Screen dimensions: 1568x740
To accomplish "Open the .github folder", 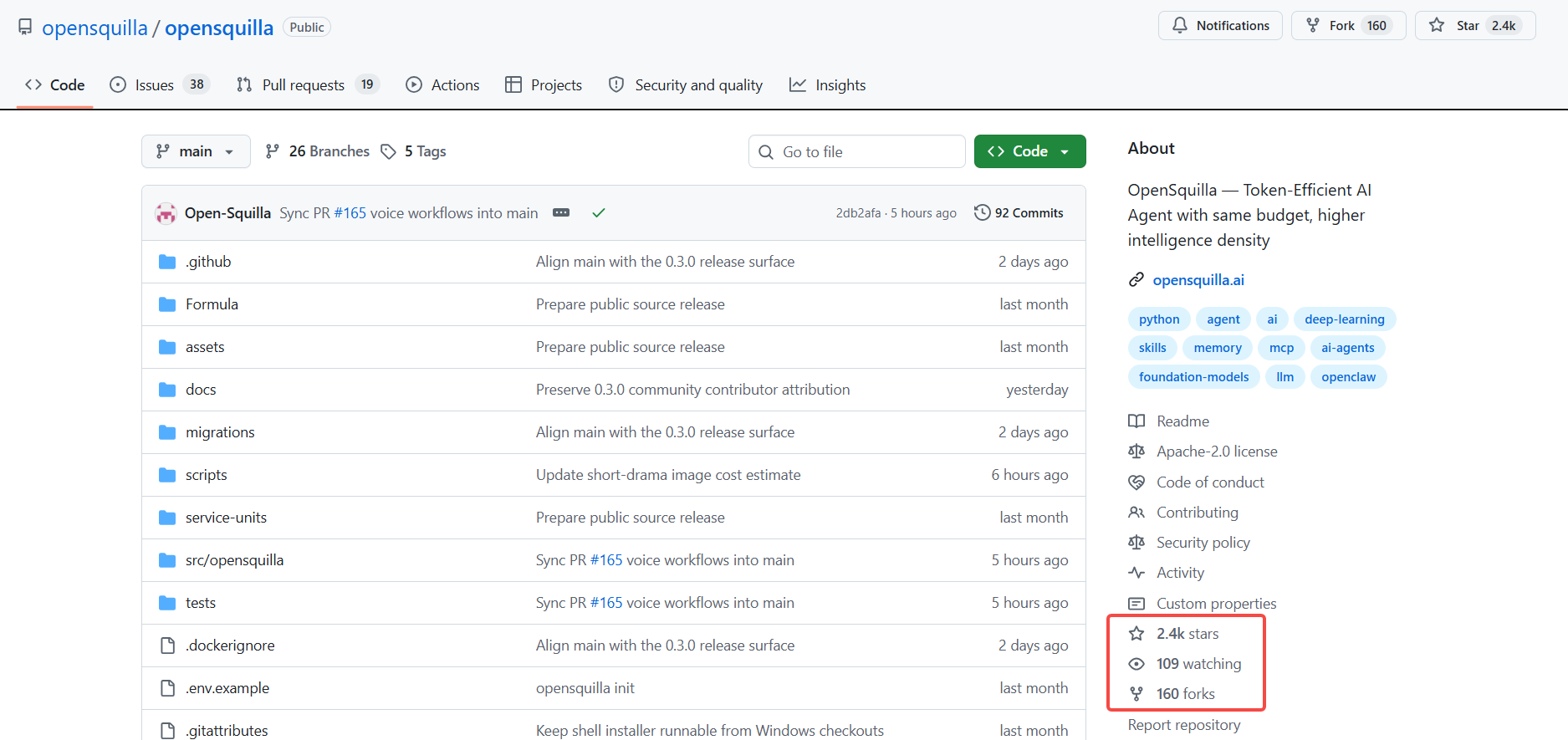I will pyautogui.click(x=208, y=262).
